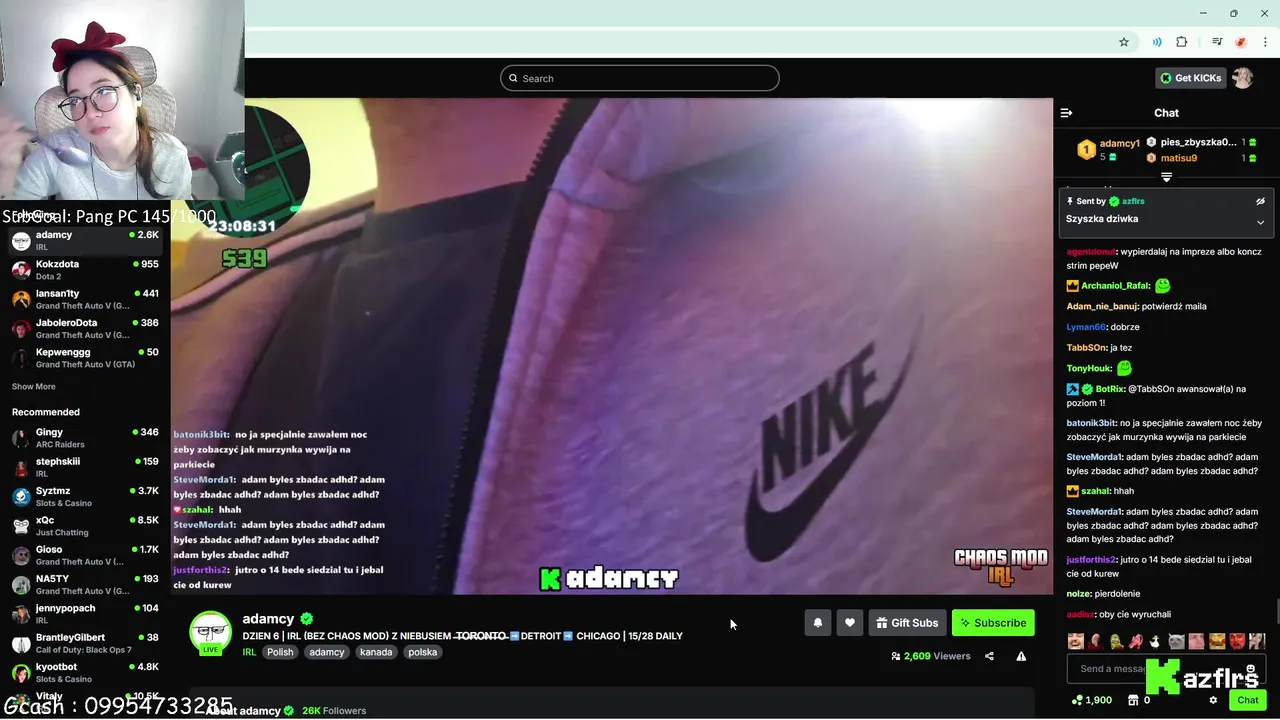Insert the first laughing face emote
The image size is (1280, 720).
click(1076, 641)
